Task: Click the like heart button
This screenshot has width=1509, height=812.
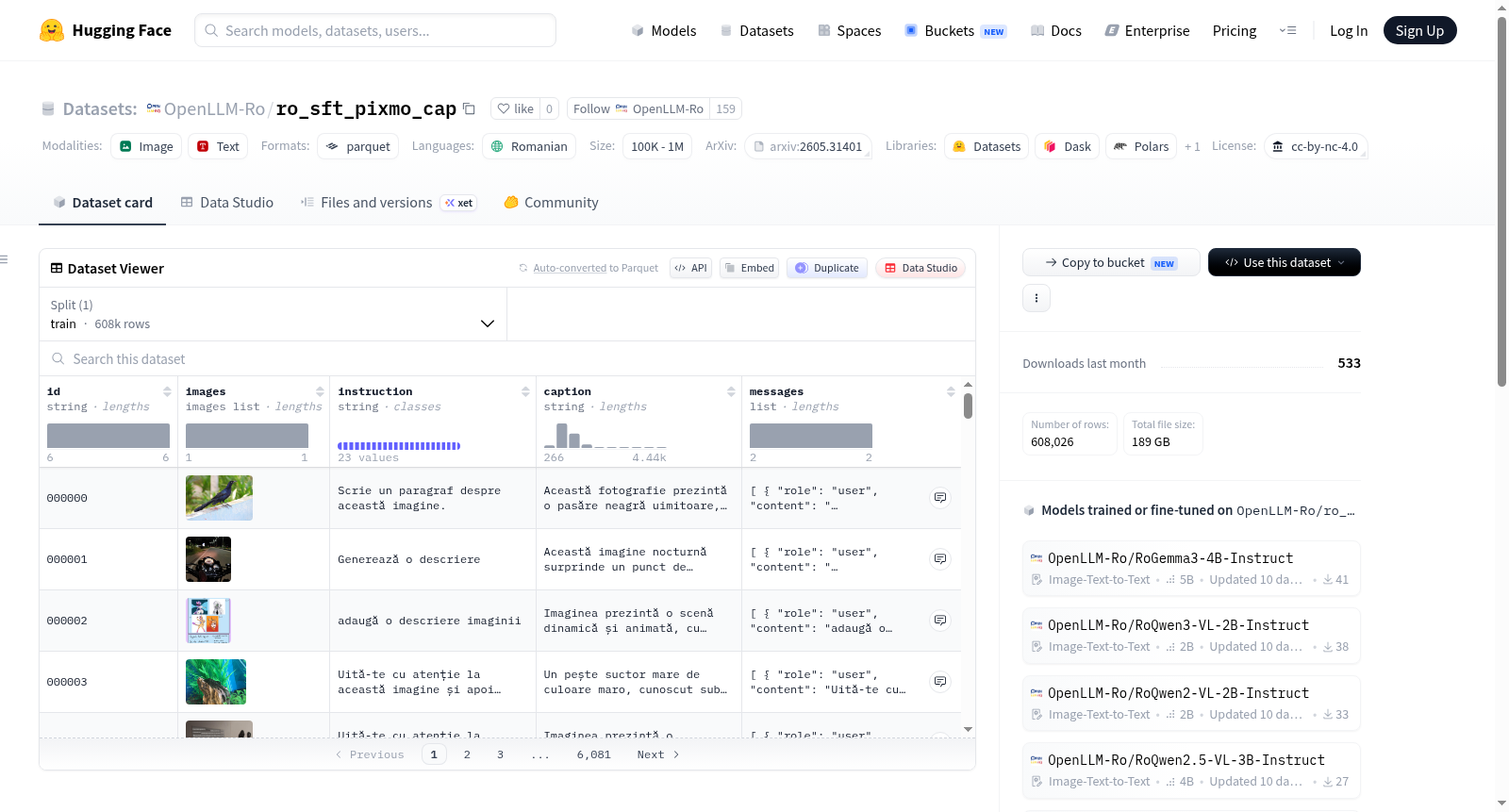Action: (x=516, y=108)
